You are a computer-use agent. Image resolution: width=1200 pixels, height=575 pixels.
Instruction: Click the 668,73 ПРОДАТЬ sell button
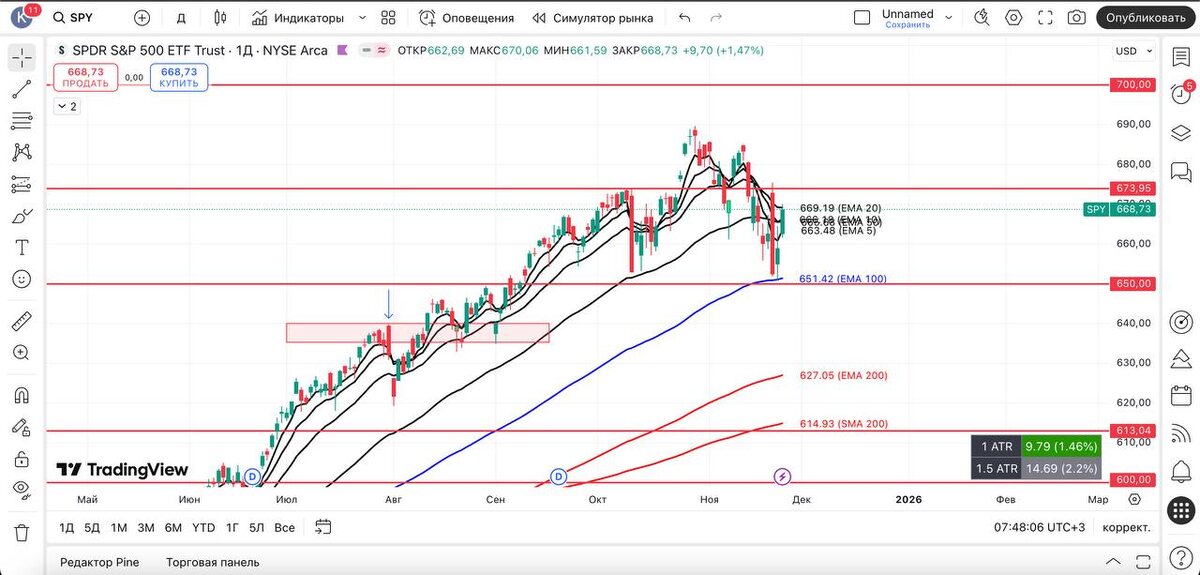(x=86, y=78)
